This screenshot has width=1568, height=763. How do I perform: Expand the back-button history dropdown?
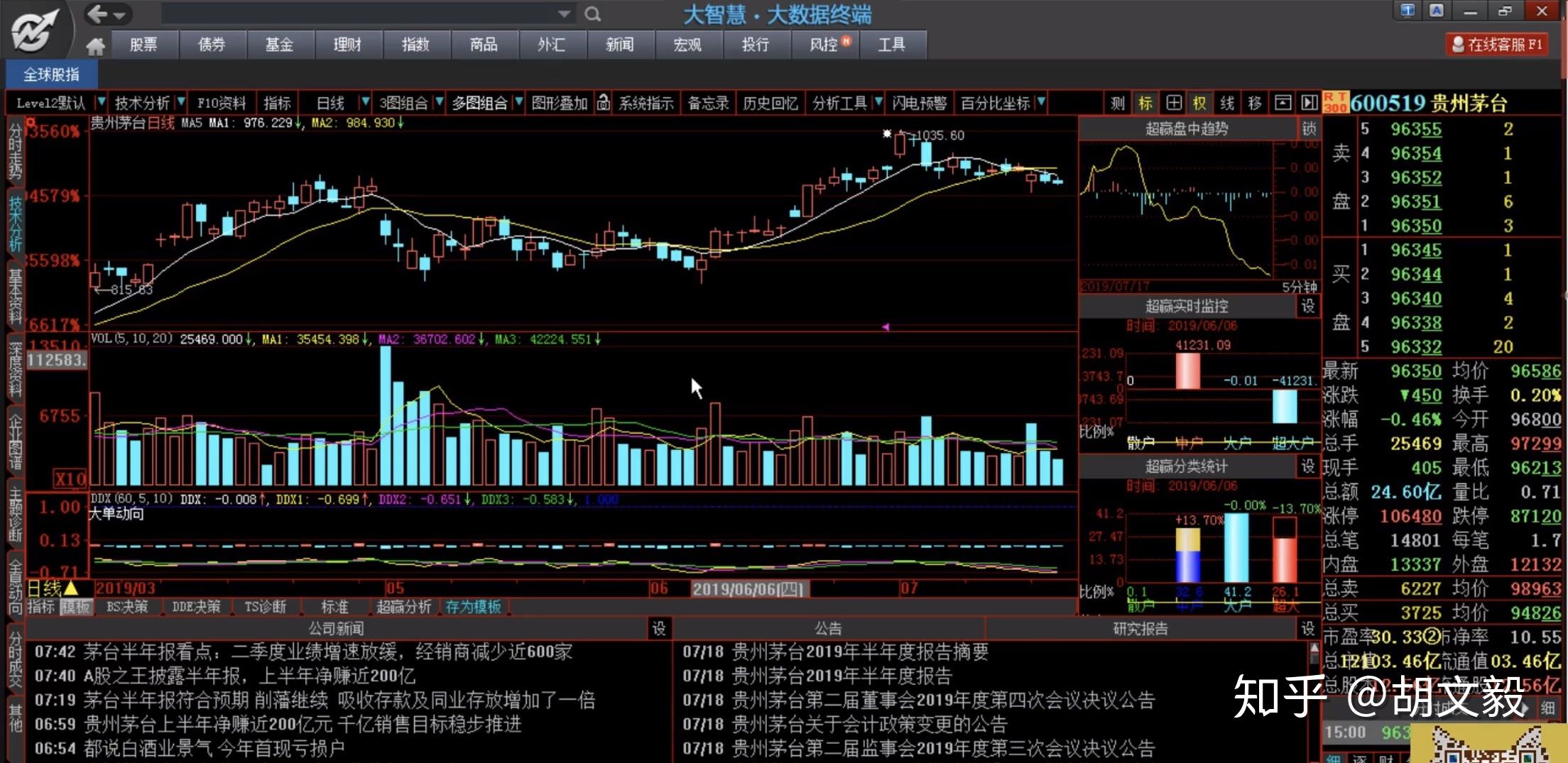(120, 14)
